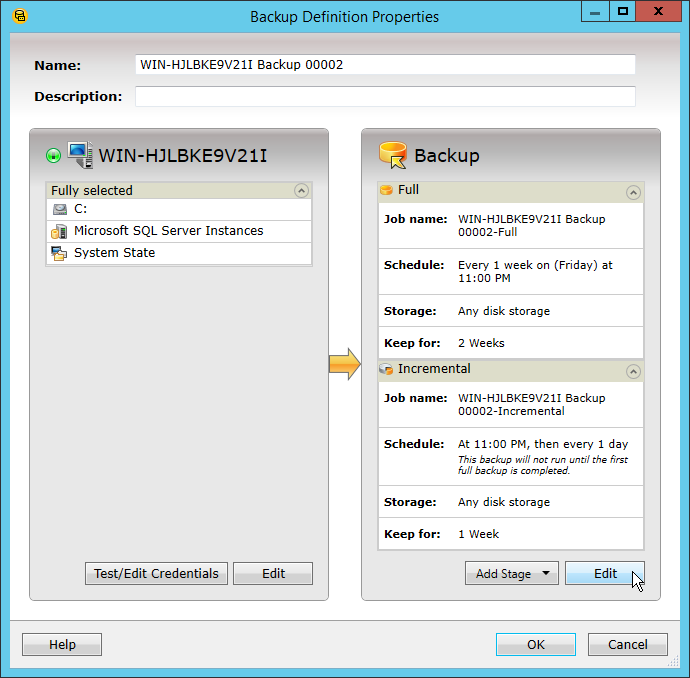Click the C: drive icon

[x=60, y=209]
